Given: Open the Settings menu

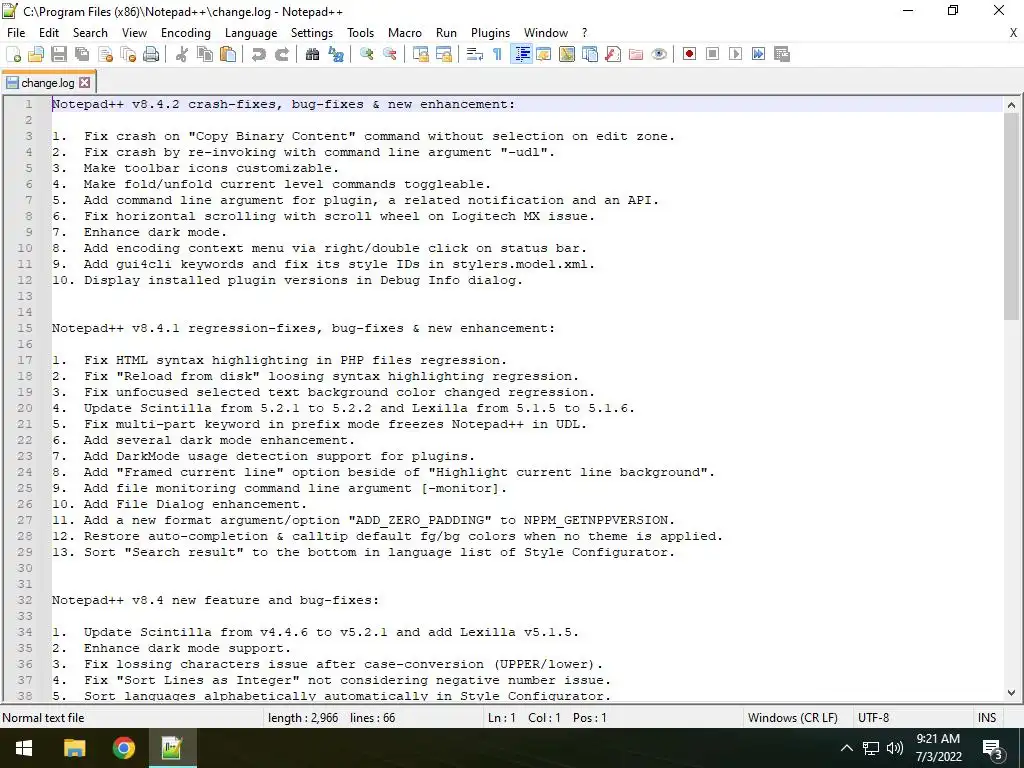Looking at the screenshot, I should [312, 33].
